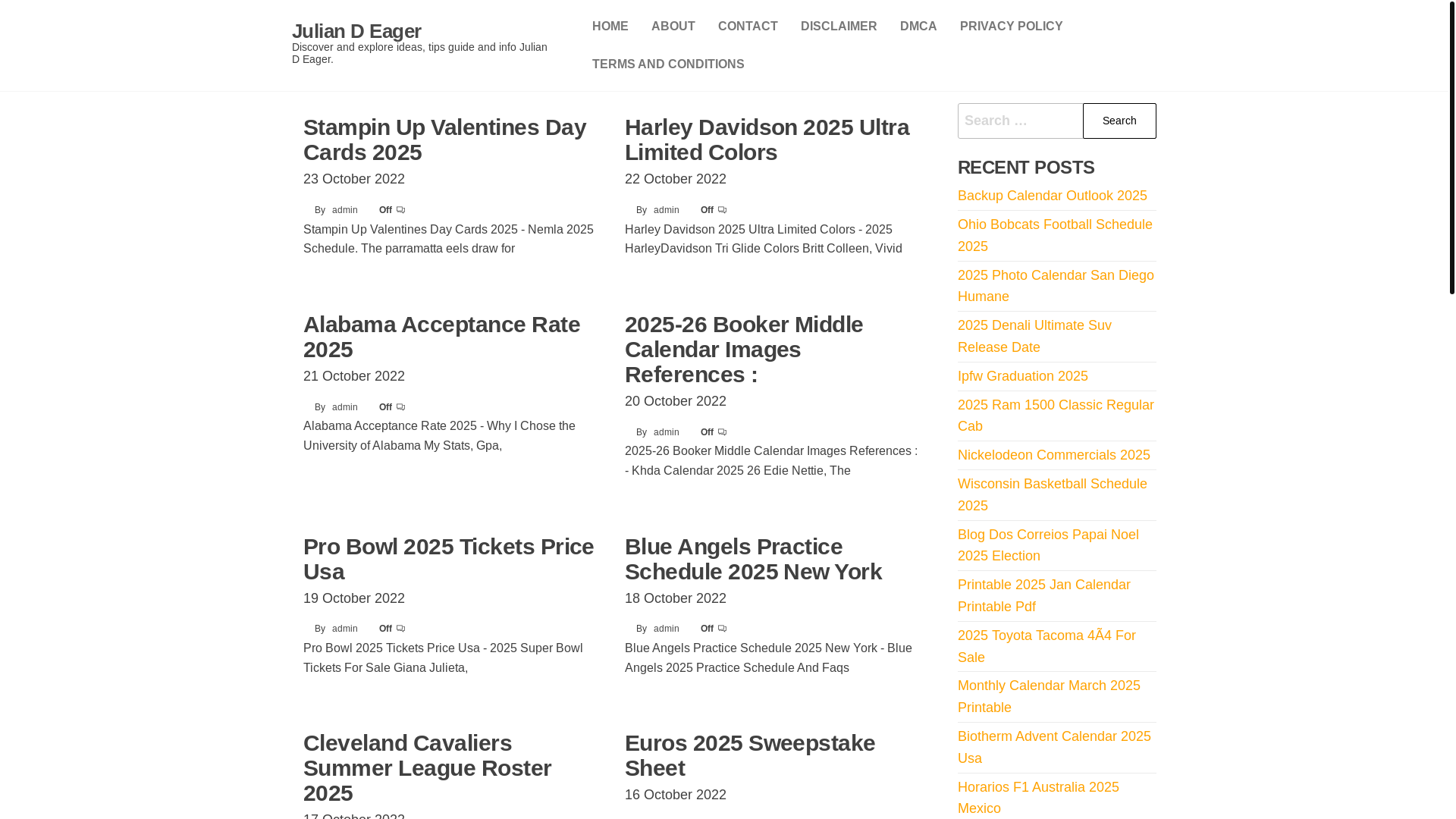Open Ipfw Graduation 2025 link

click(x=1022, y=376)
